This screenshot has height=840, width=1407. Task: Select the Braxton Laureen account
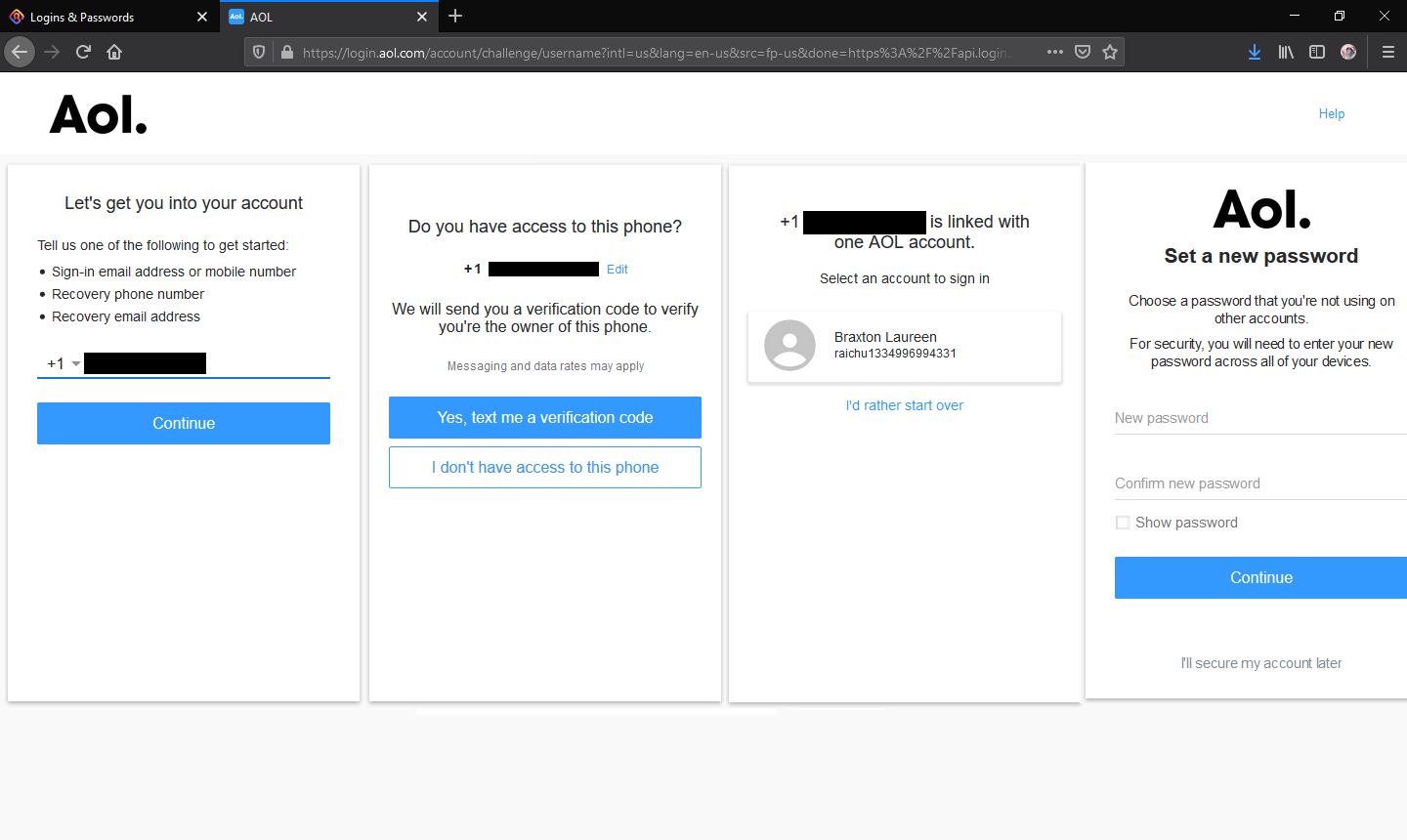[x=905, y=346]
